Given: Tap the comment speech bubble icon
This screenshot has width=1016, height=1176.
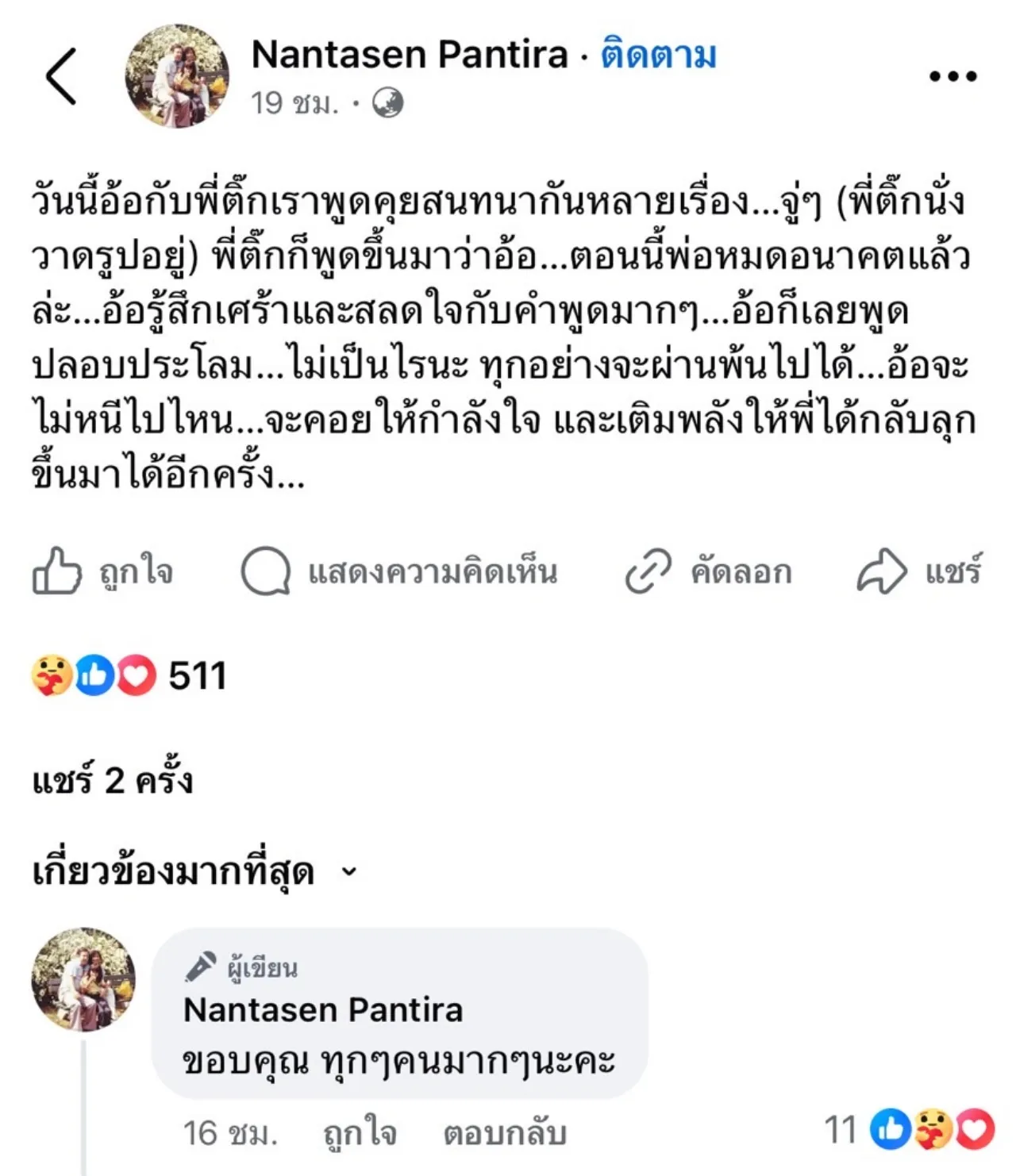Looking at the screenshot, I should pos(265,571).
